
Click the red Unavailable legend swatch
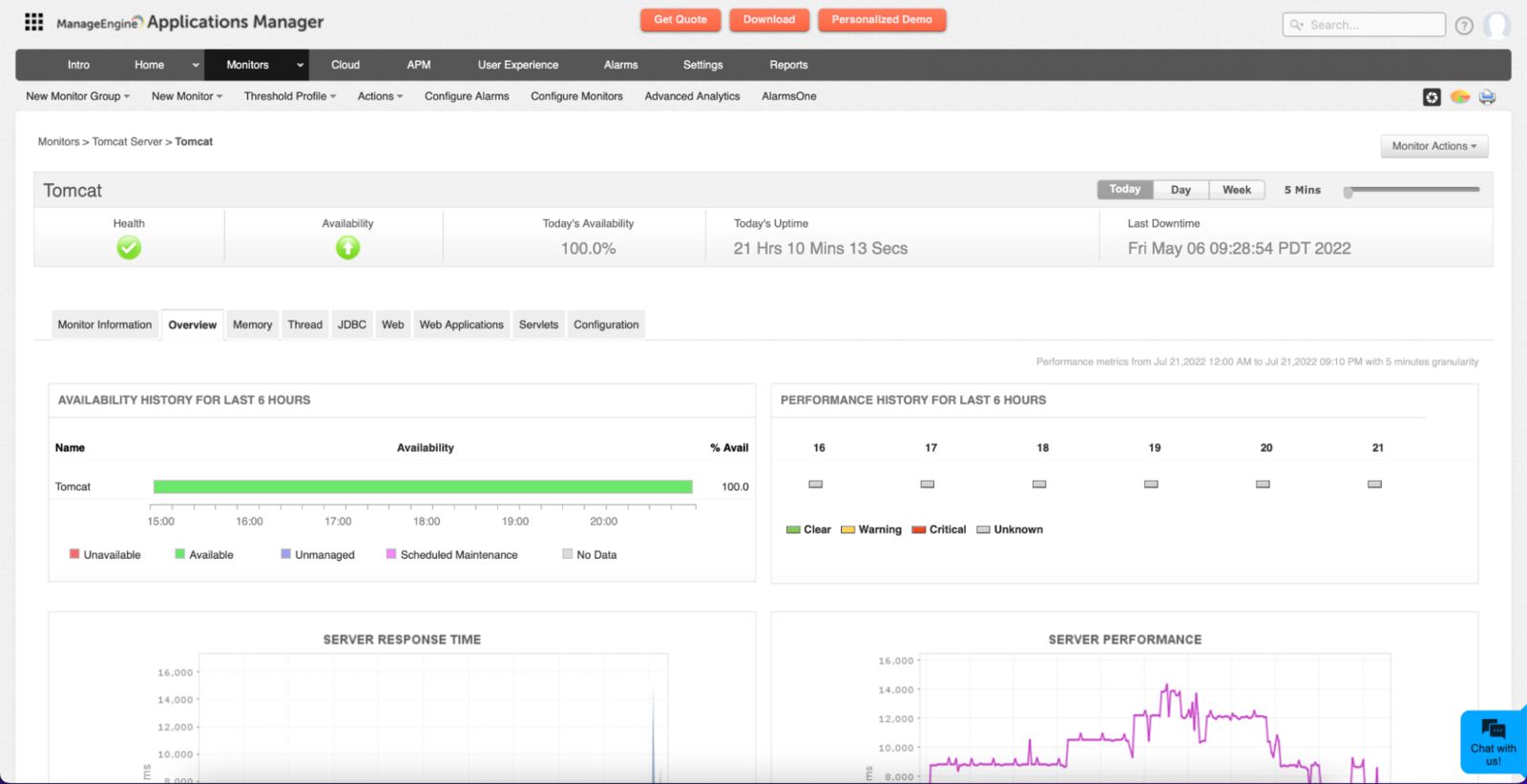74,553
